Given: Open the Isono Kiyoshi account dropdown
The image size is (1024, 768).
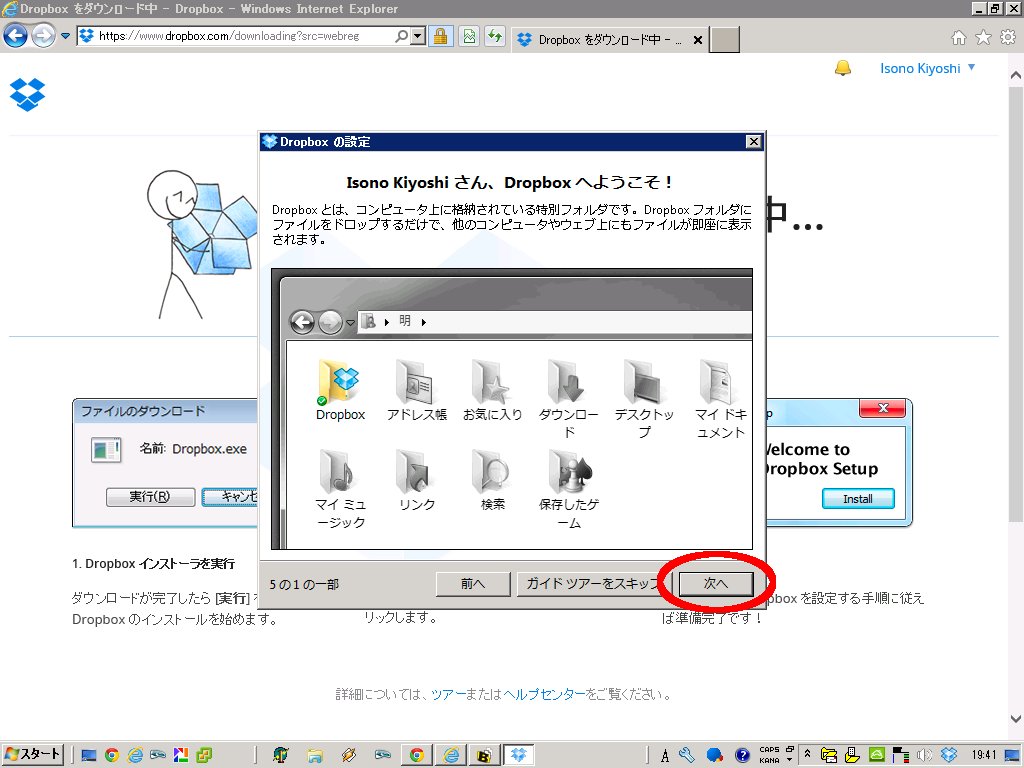Looking at the screenshot, I should click(927, 69).
